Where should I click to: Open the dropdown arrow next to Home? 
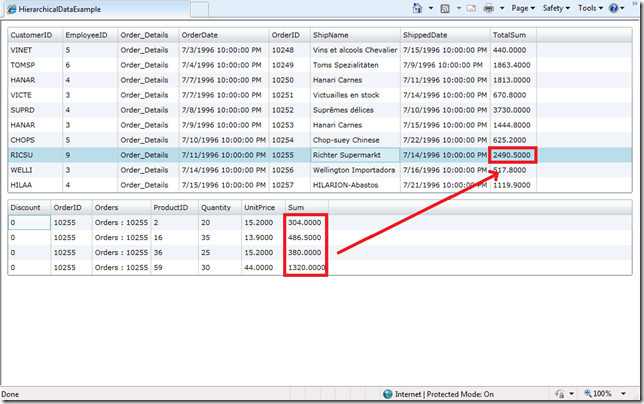429,8
